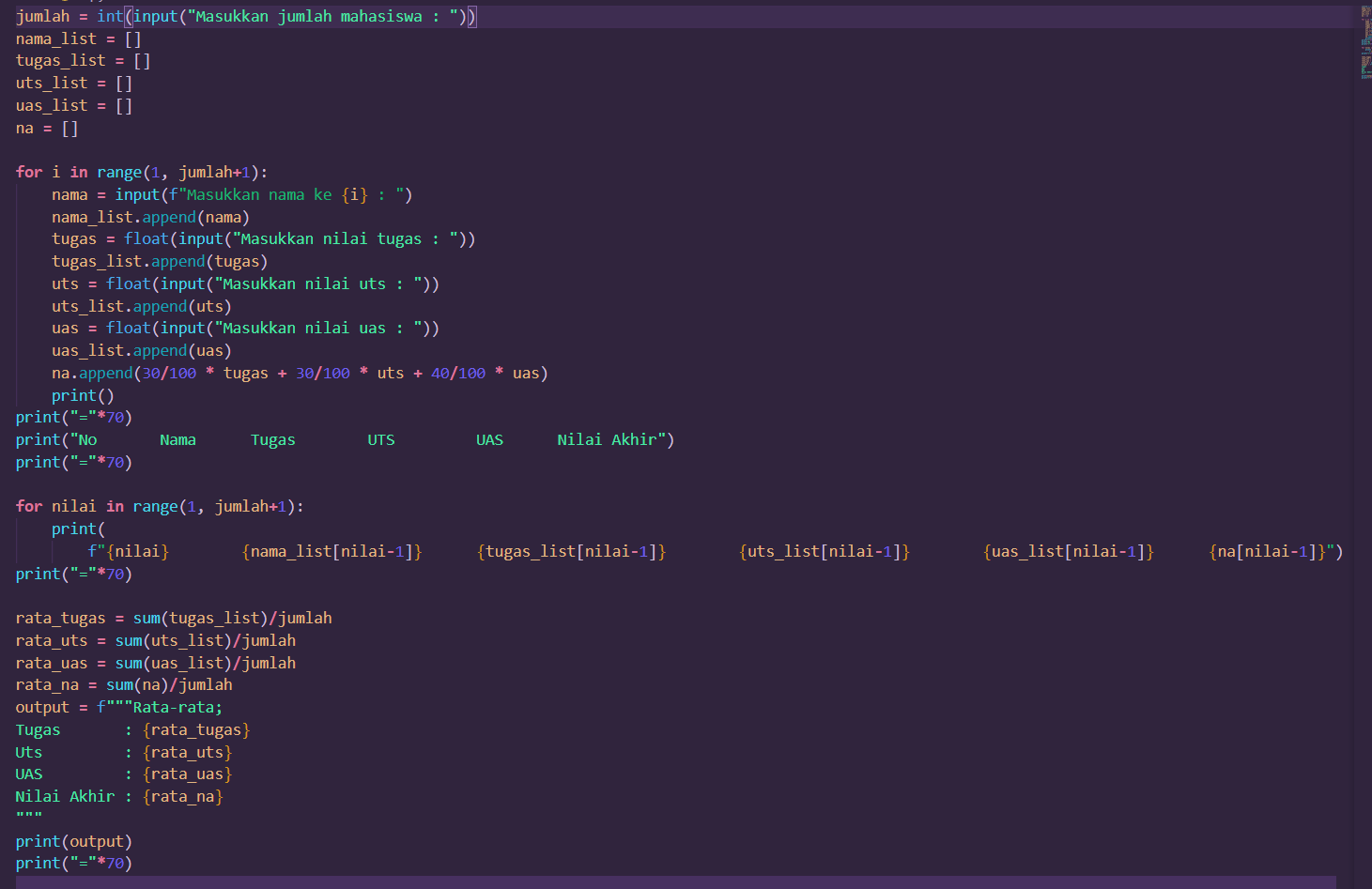Place cursor on the "tugas_list = []" line

[84, 61]
